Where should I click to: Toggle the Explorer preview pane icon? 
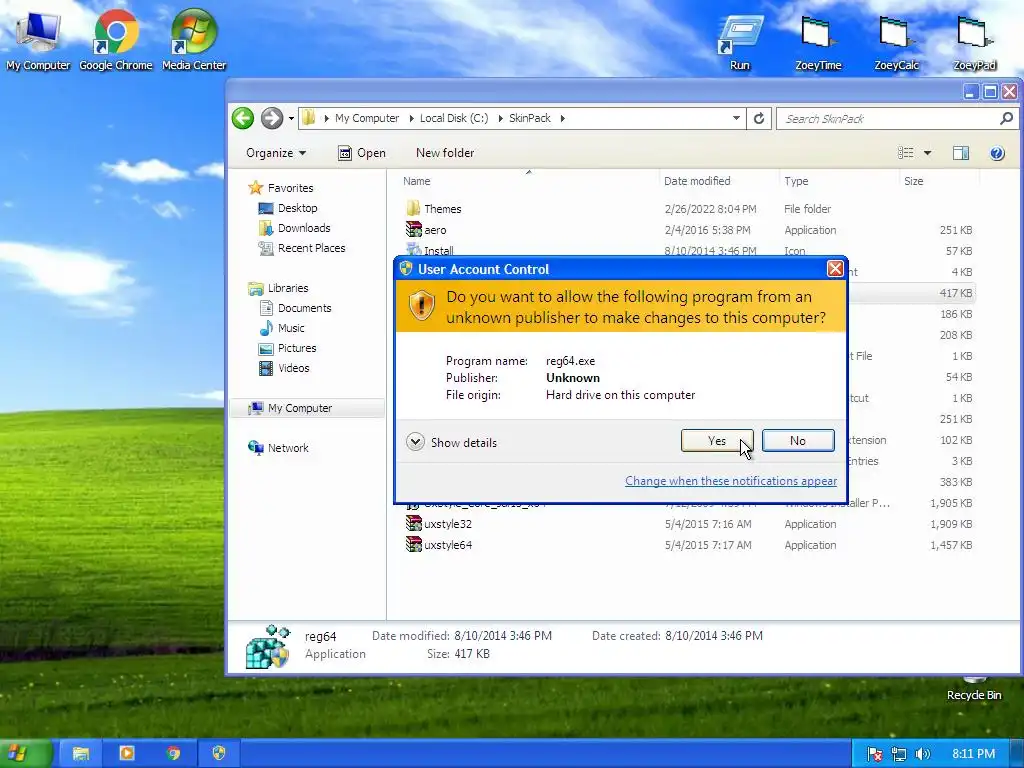[x=961, y=153]
